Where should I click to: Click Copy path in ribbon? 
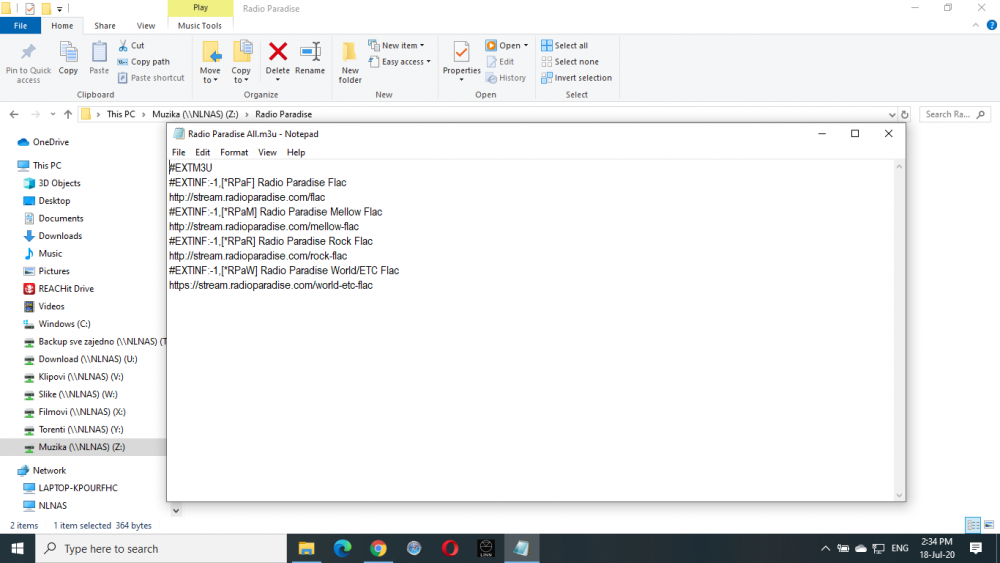pyautogui.click(x=143, y=62)
